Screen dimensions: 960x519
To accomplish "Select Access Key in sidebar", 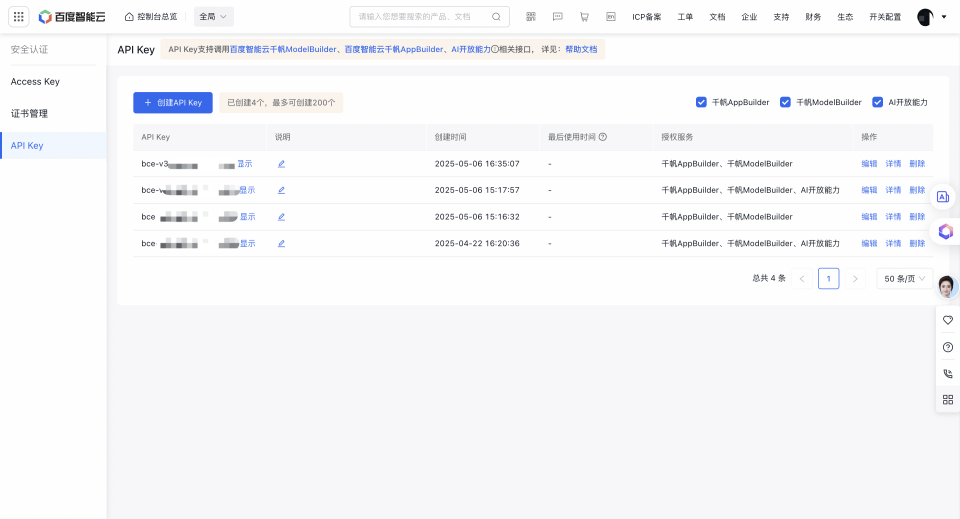I will (53, 81).
